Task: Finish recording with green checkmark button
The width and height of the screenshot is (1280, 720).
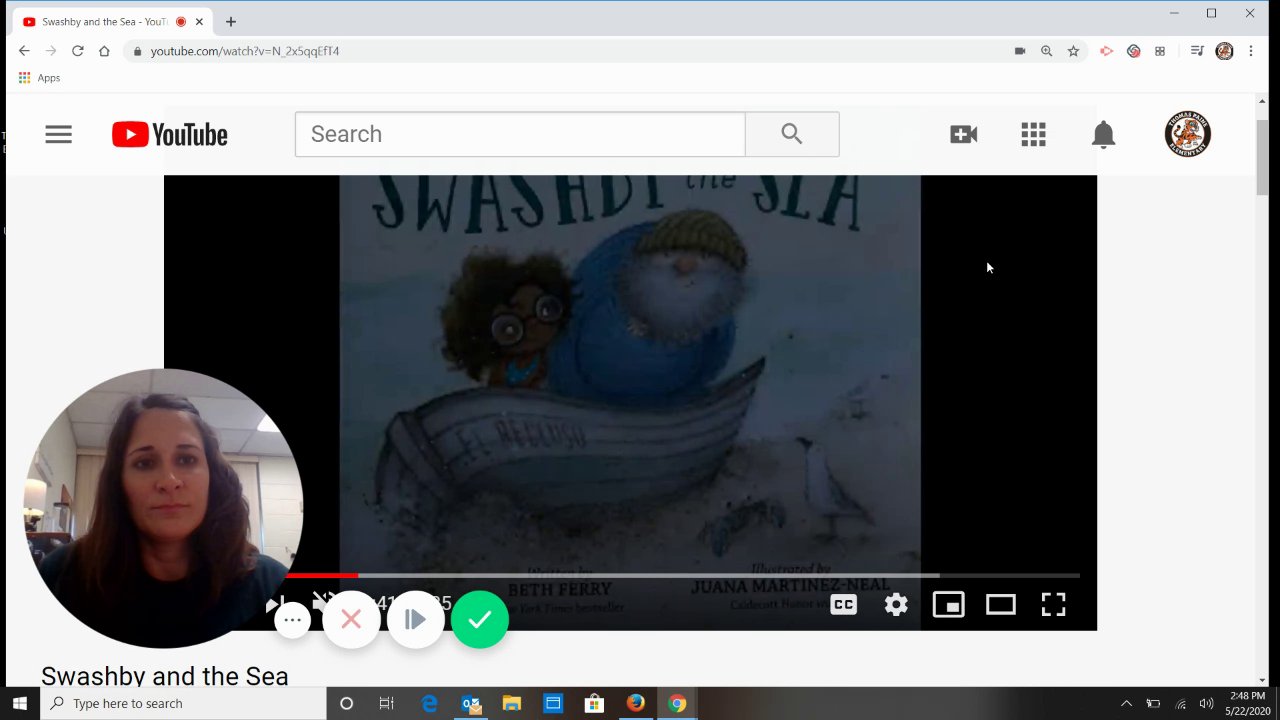Action: tap(480, 620)
